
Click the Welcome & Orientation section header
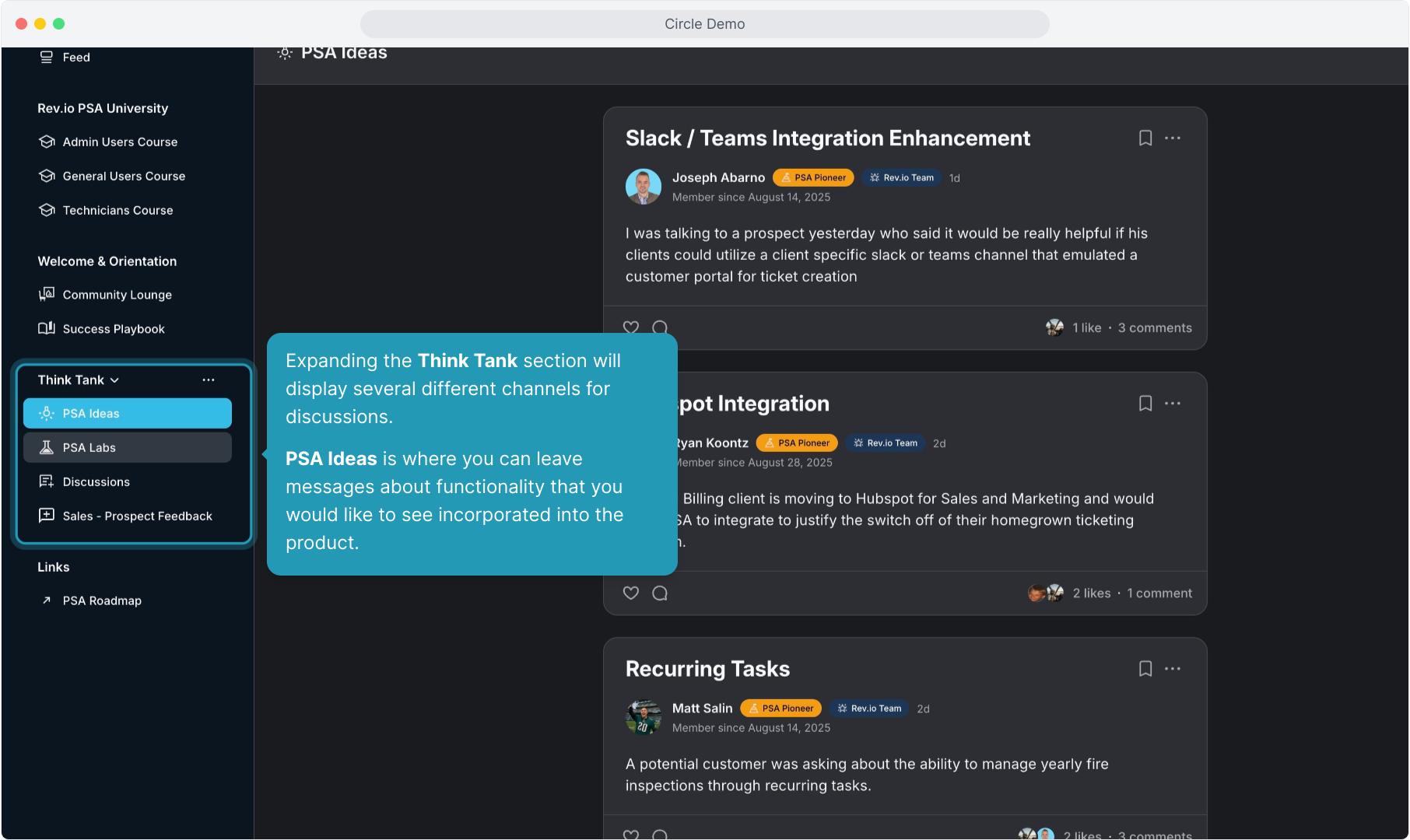107,261
